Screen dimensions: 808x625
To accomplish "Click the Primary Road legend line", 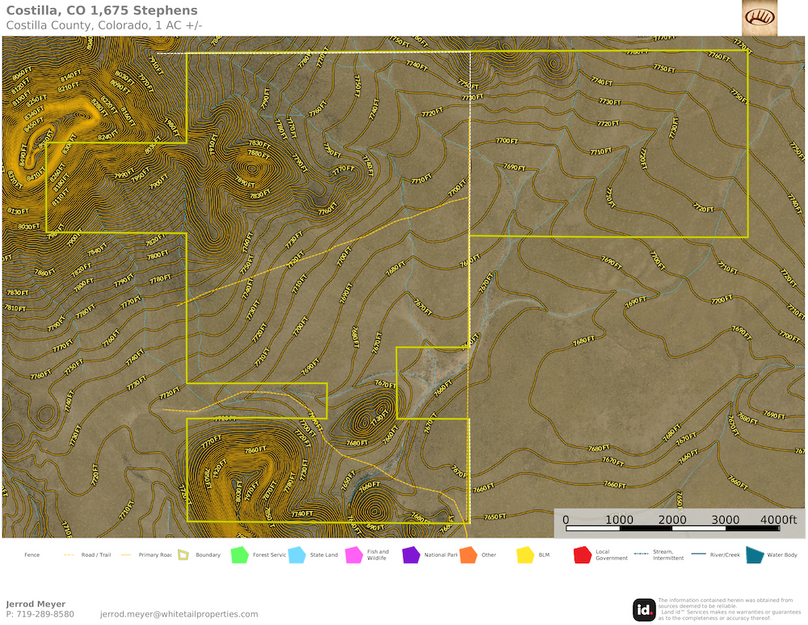I will point(126,554).
